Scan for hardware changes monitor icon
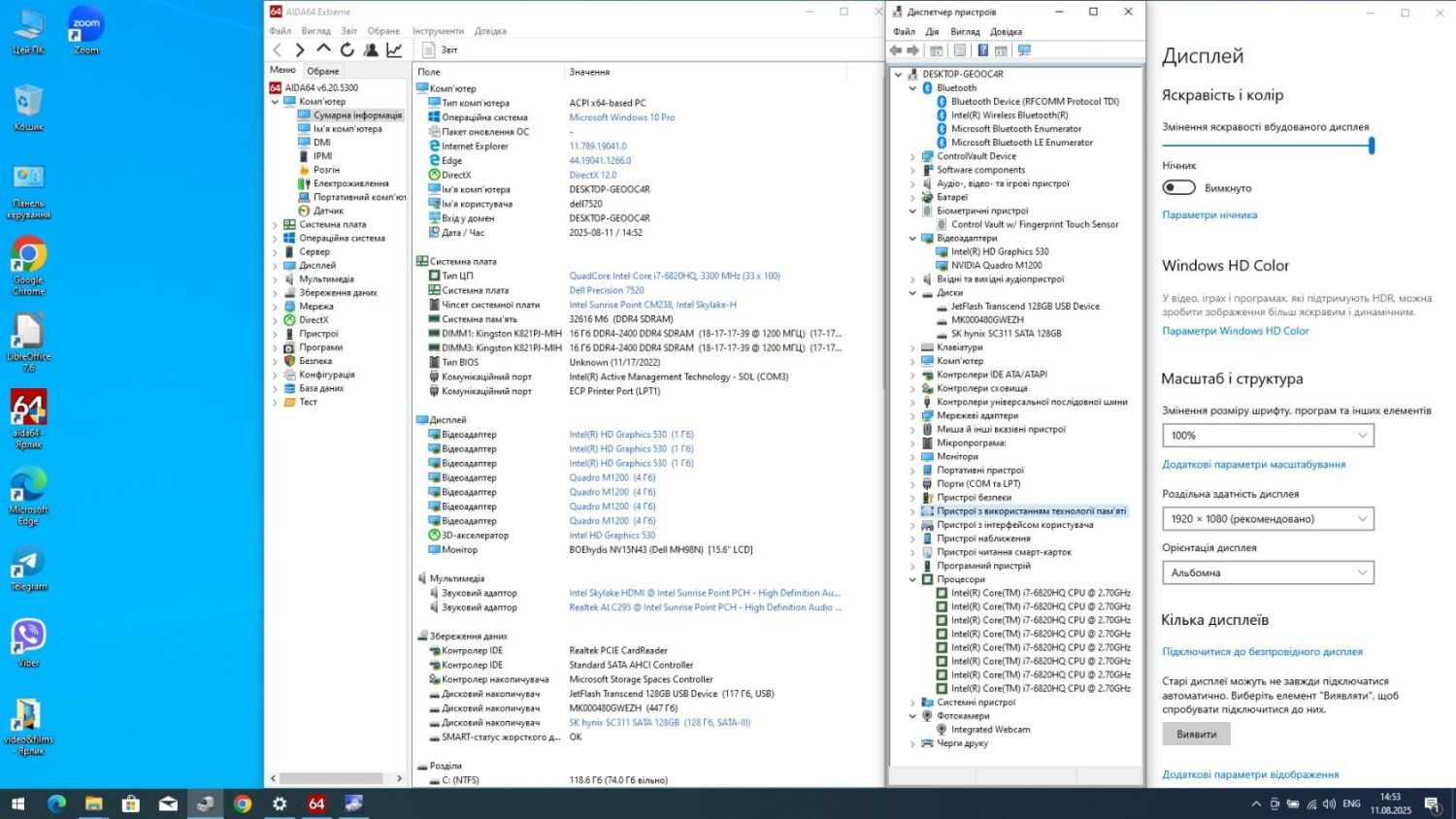This screenshot has width=1456, height=819. 1024,50
